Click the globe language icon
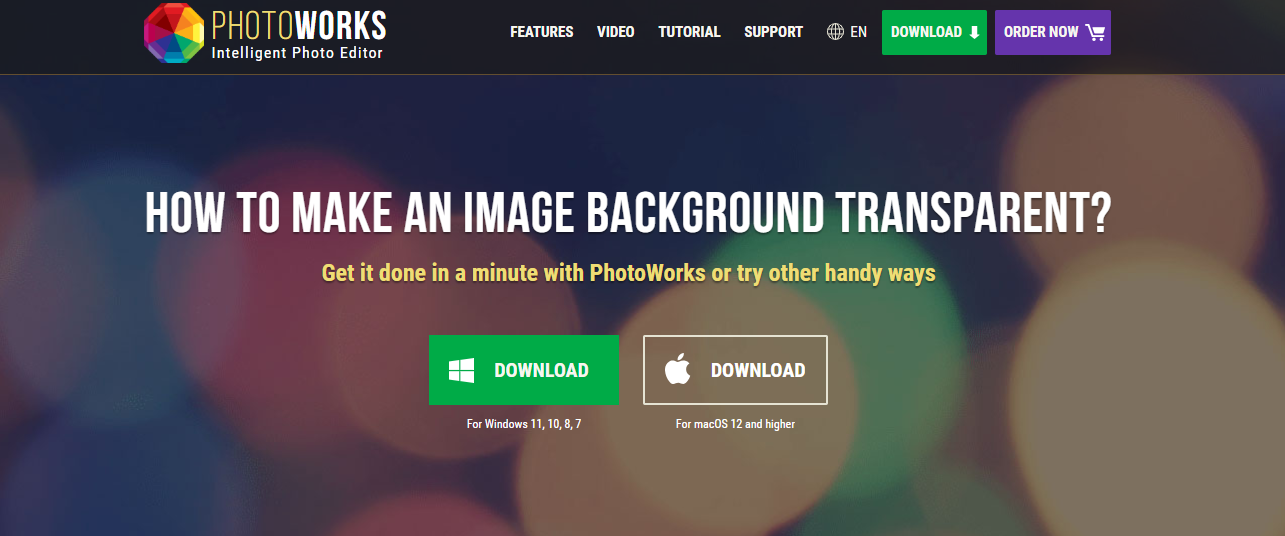The width and height of the screenshot is (1285, 536). click(836, 32)
